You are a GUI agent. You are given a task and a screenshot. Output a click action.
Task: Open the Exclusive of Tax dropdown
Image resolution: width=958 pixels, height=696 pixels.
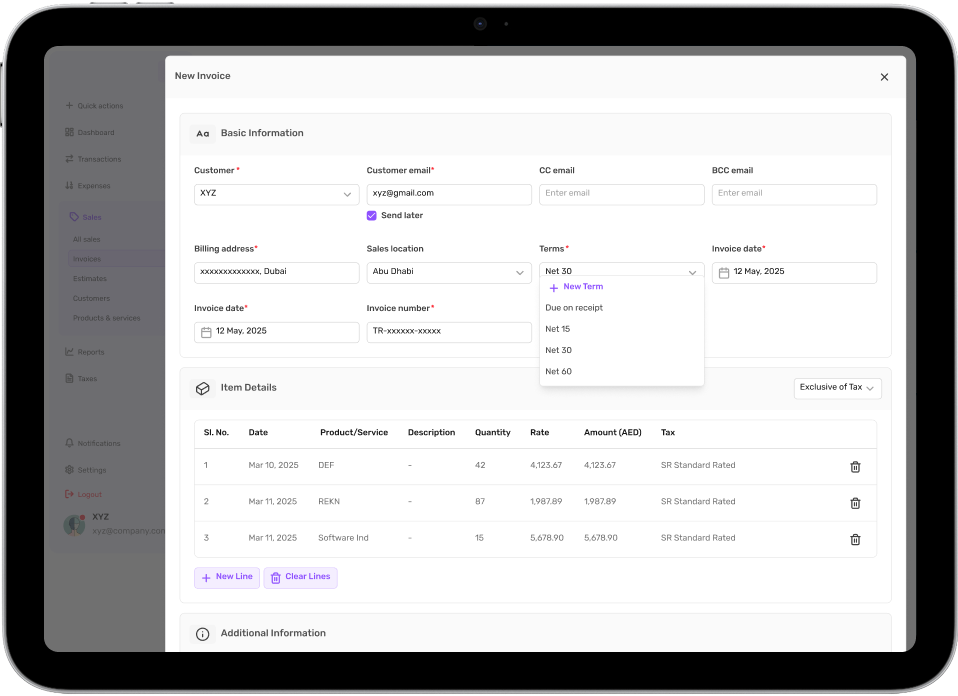tap(837, 388)
